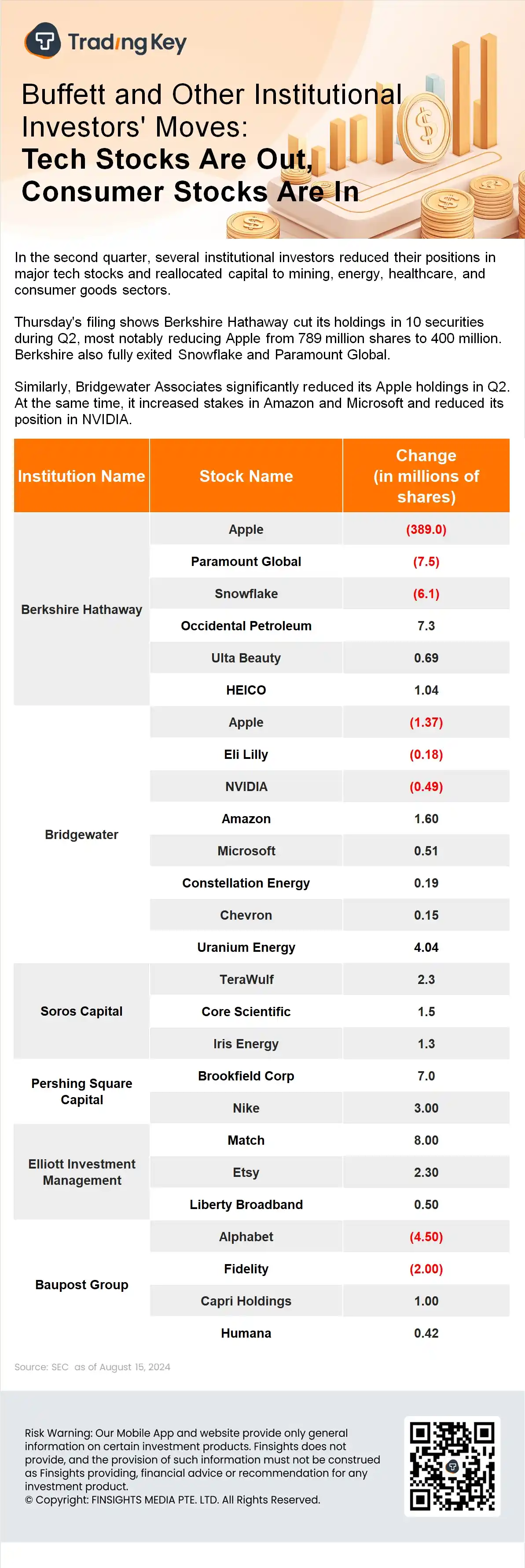Click the Occidental Petroleum stock row
This screenshot has width=525, height=1568.
tap(246, 626)
